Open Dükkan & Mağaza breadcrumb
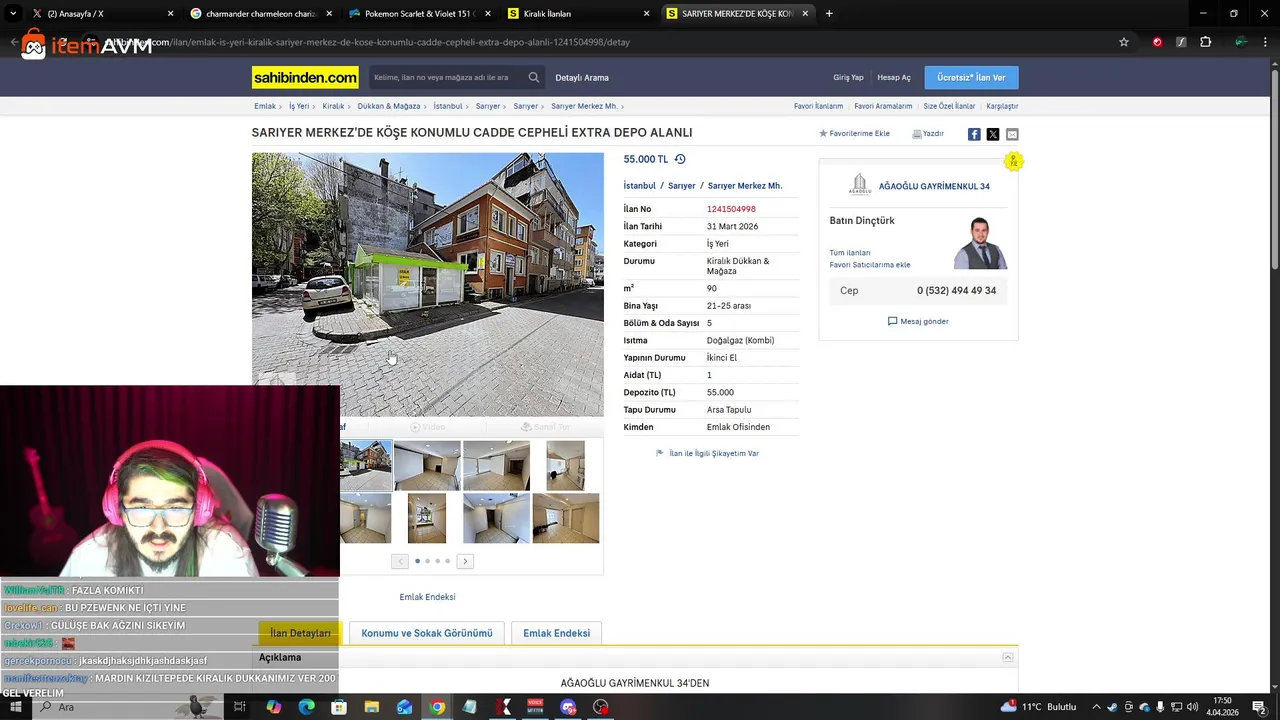 [389, 106]
